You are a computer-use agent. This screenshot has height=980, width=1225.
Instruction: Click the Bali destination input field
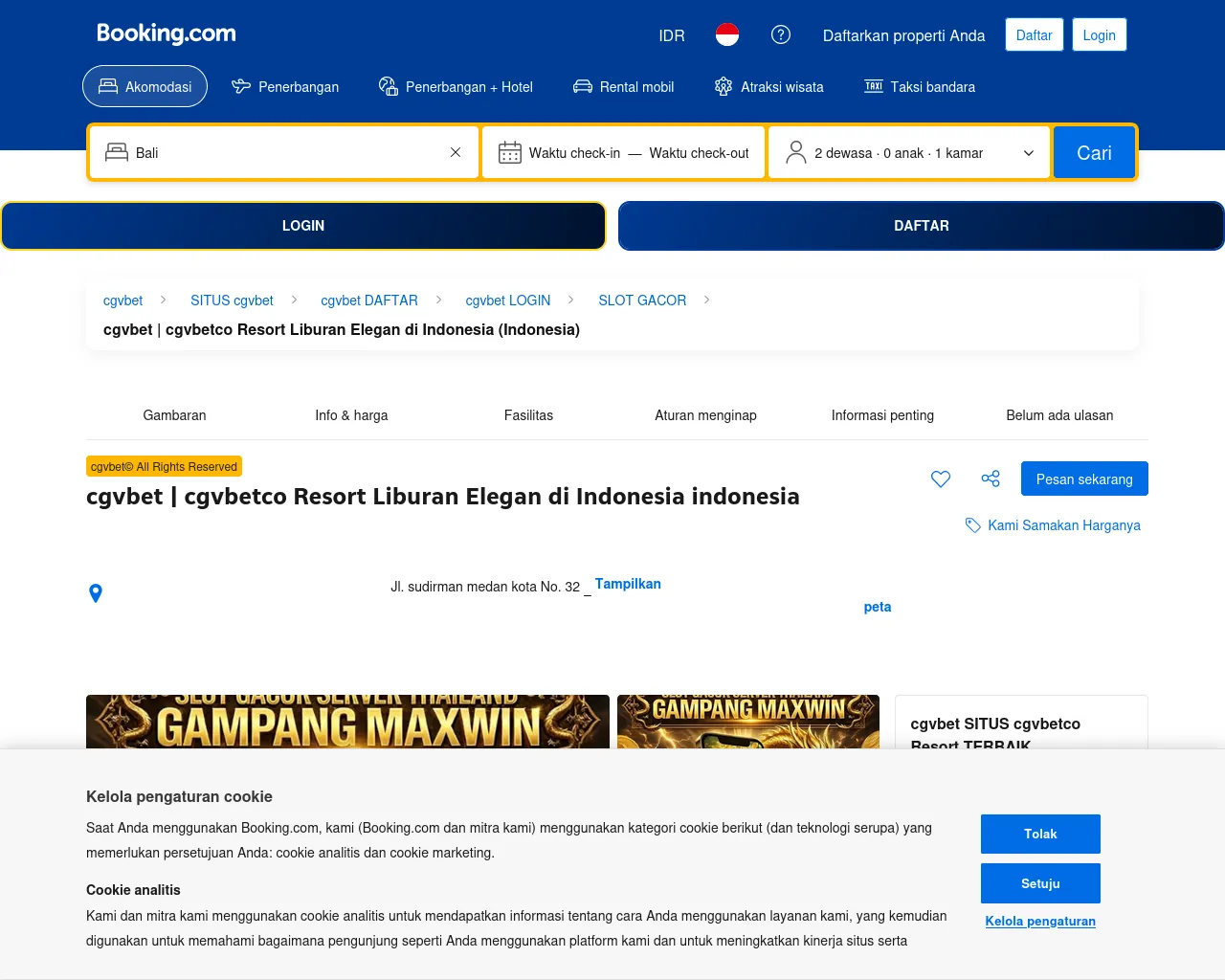point(283,152)
